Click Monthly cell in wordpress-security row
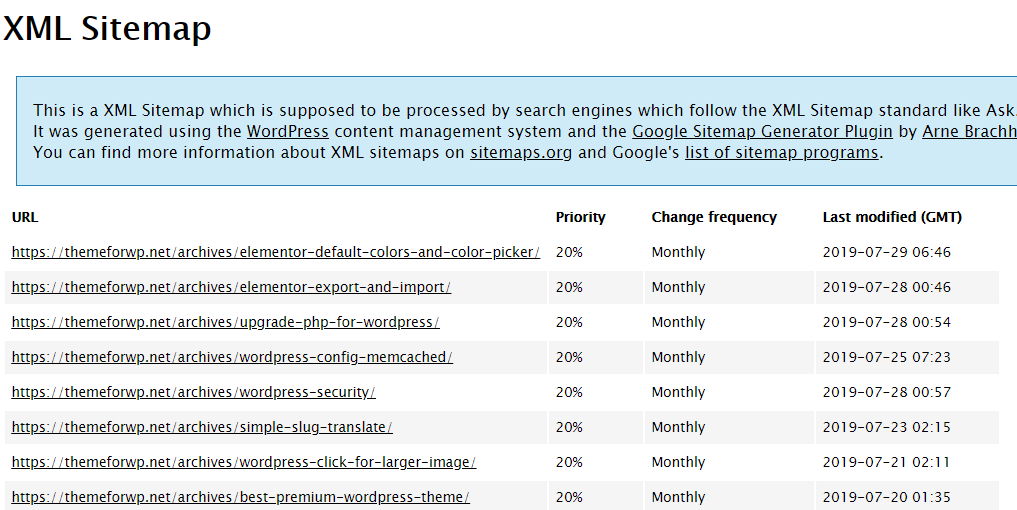Image resolution: width=1017 pixels, height=510 pixels. coord(678,392)
